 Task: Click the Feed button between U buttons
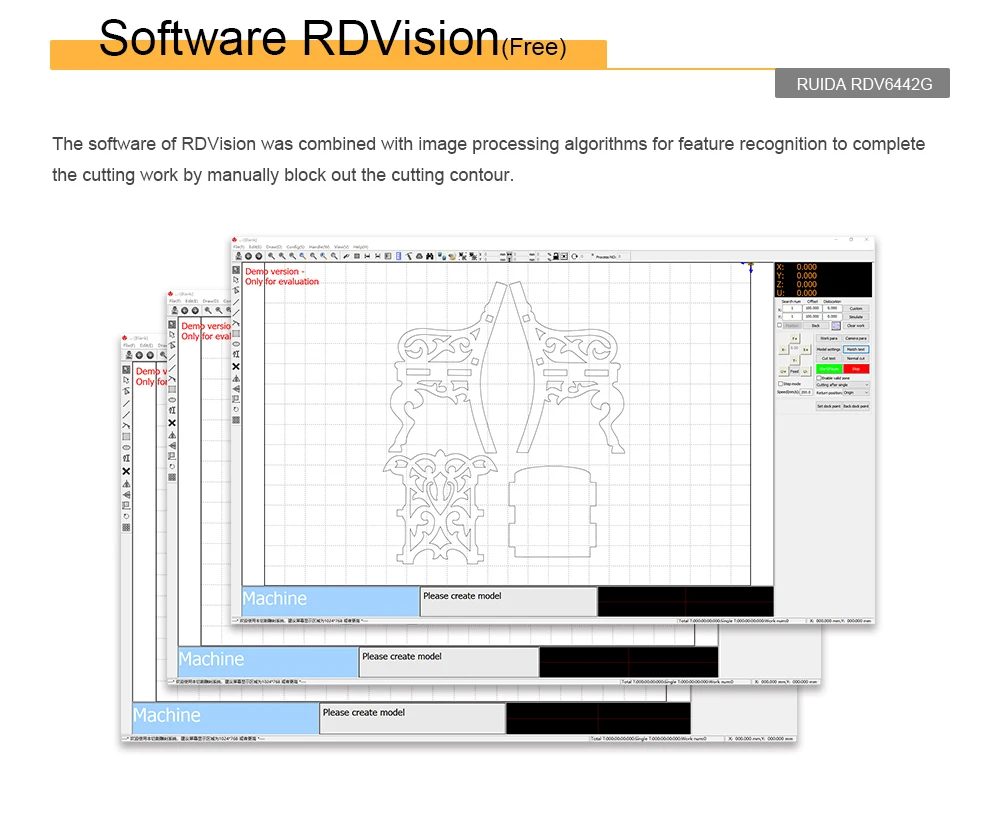point(795,371)
